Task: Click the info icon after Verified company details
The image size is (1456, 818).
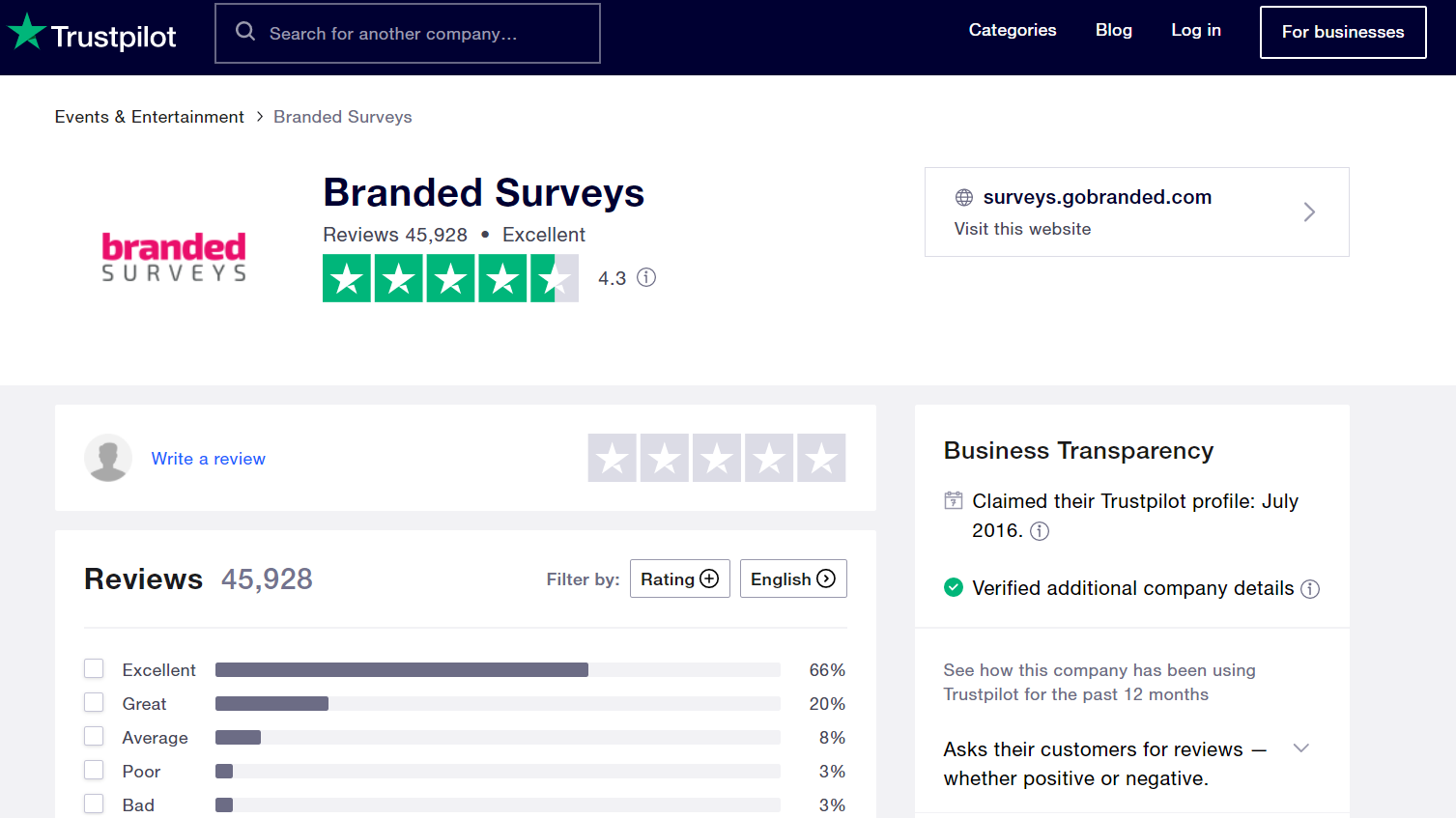Action: pyautogui.click(x=1310, y=589)
